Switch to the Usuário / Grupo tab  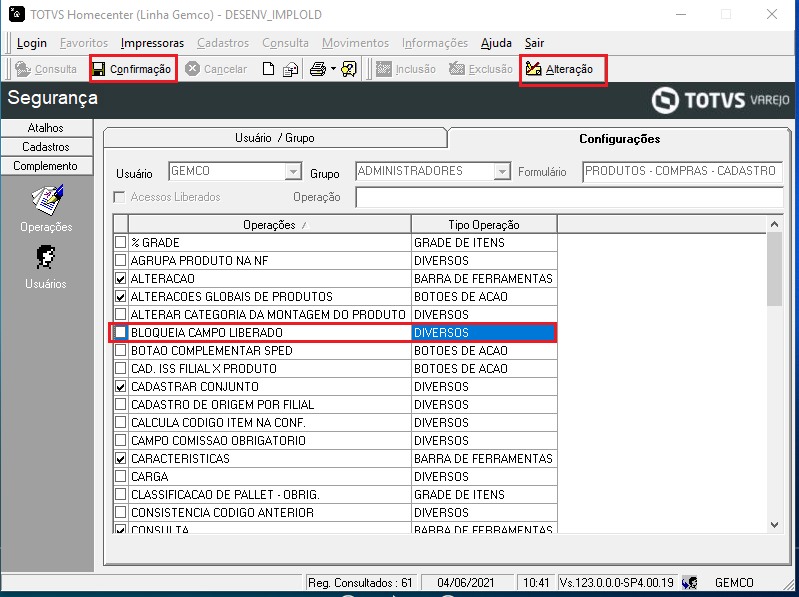[275, 138]
